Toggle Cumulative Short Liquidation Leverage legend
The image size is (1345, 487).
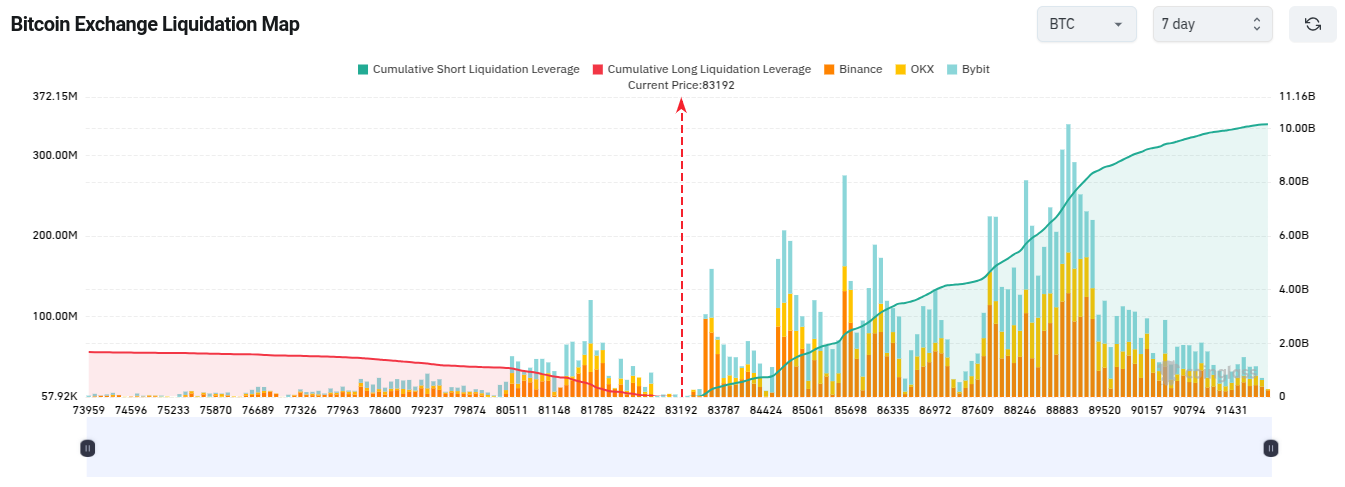(x=468, y=69)
